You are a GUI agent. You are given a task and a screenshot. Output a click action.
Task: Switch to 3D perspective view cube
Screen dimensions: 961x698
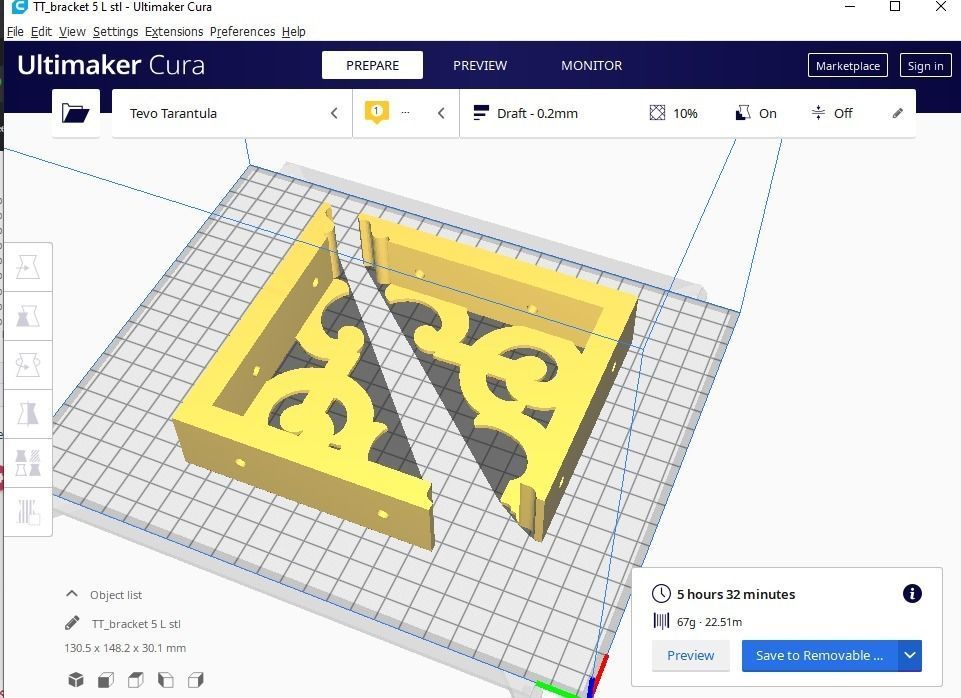pos(76,680)
